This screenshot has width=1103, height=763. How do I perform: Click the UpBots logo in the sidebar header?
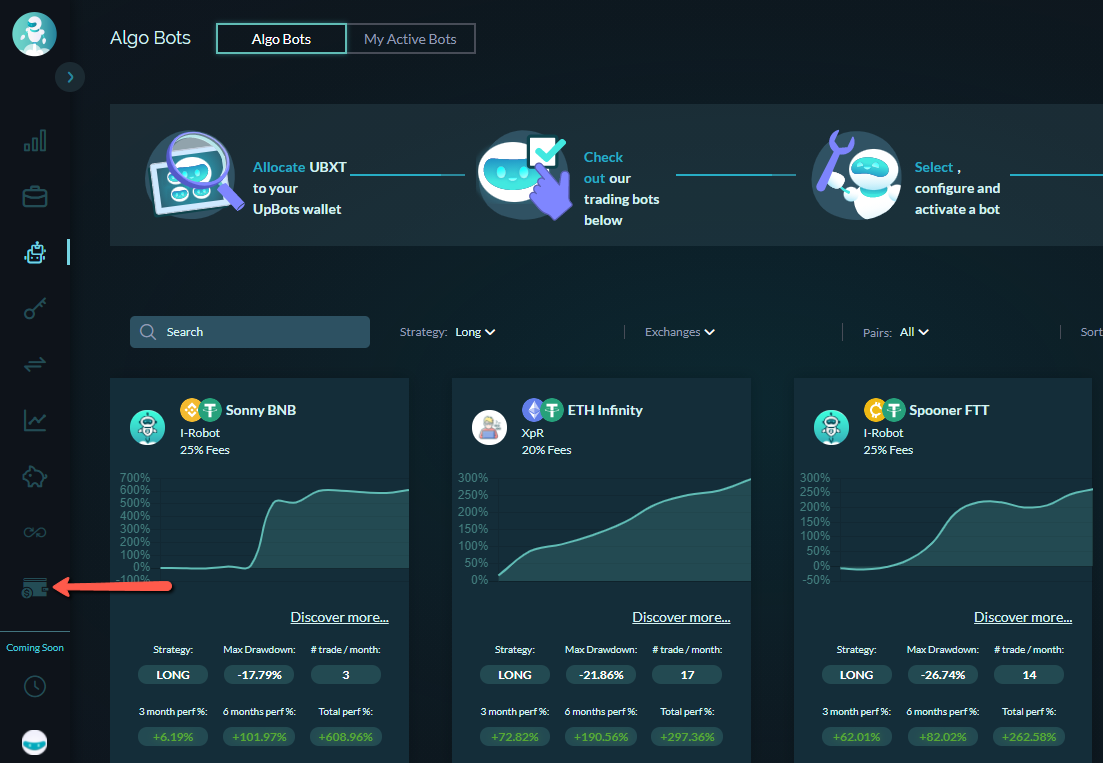click(x=34, y=34)
